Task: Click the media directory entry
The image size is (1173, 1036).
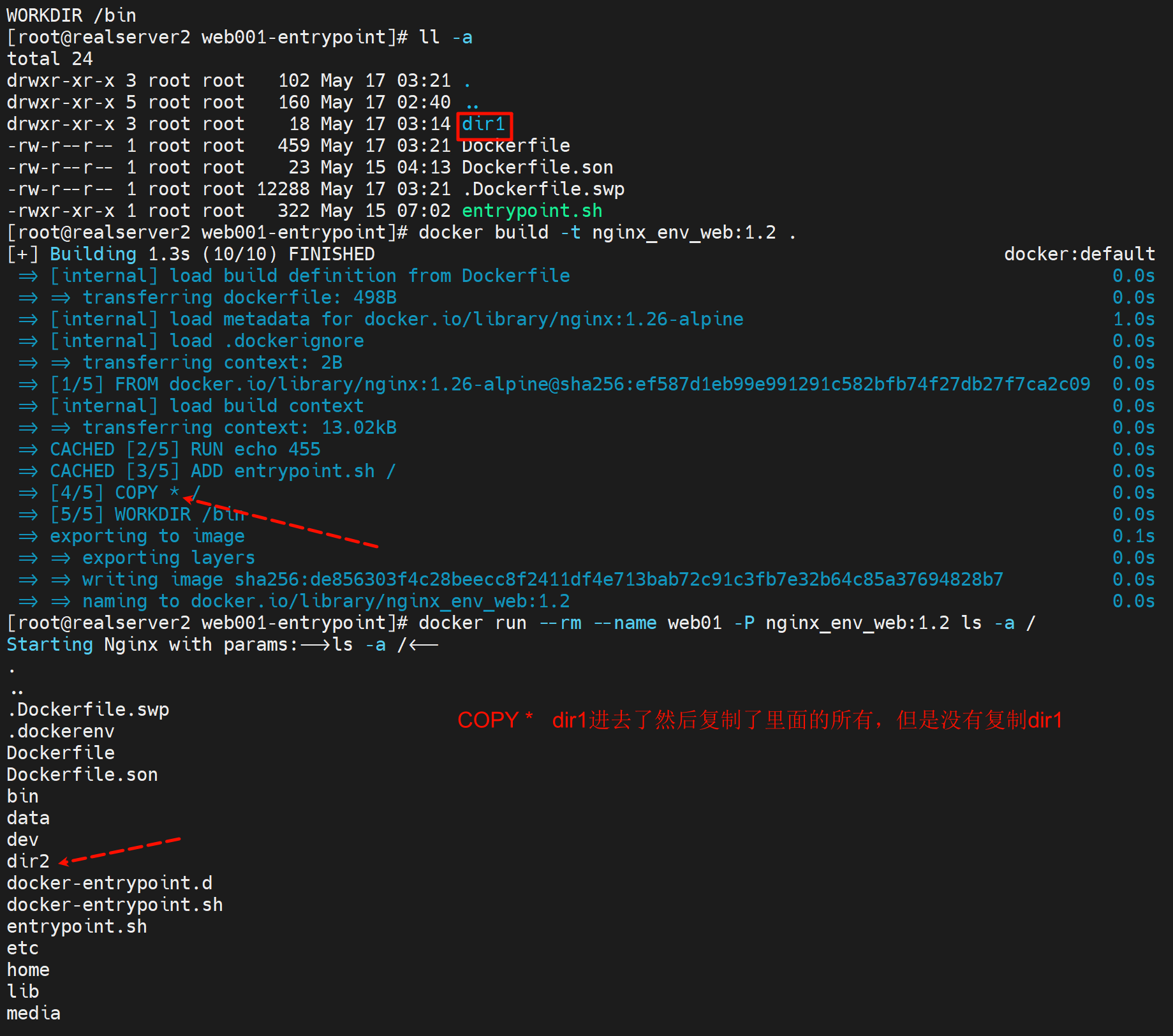Action: tap(33, 1013)
